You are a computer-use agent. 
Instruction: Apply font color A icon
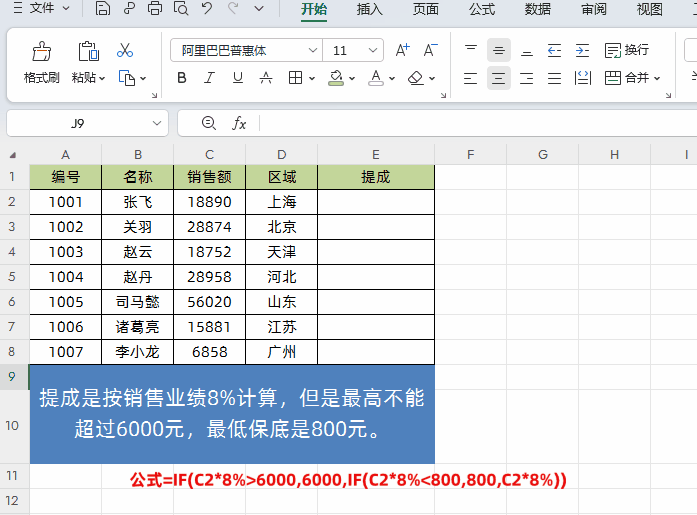click(x=376, y=78)
